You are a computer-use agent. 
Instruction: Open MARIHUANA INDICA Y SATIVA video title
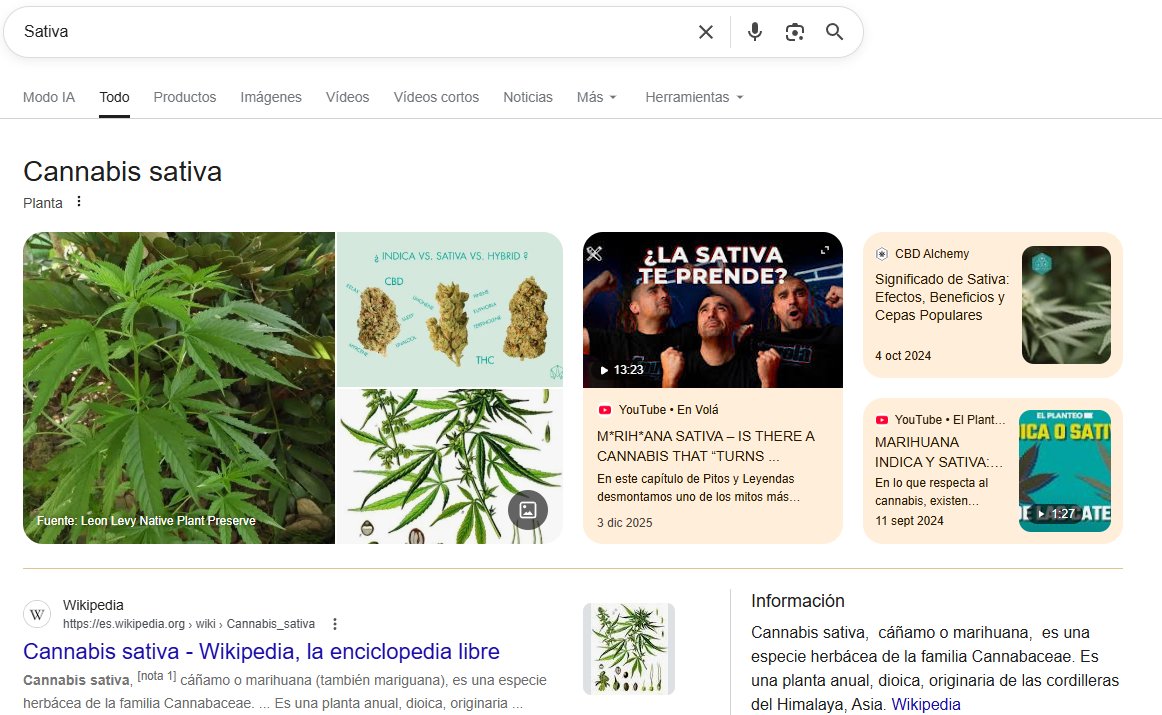[x=939, y=452]
